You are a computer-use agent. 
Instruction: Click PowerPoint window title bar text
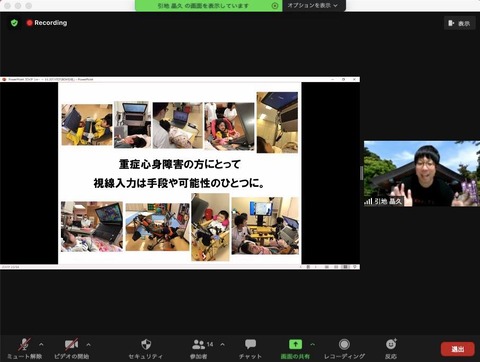(x=50, y=79)
